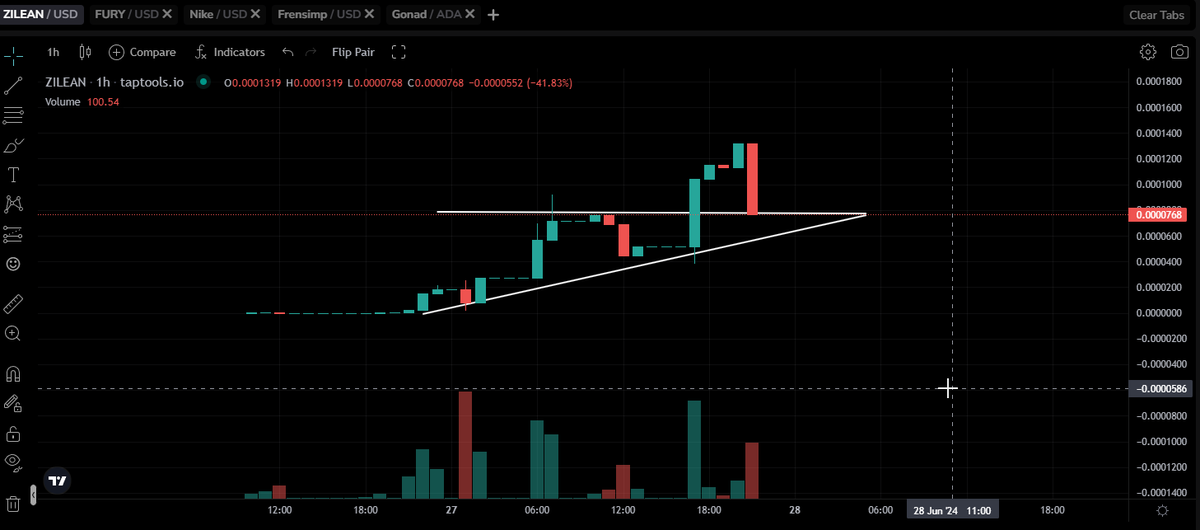Image resolution: width=1200 pixels, height=530 pixels.
Task: Redo the last chart action
Action: (311, 52)
